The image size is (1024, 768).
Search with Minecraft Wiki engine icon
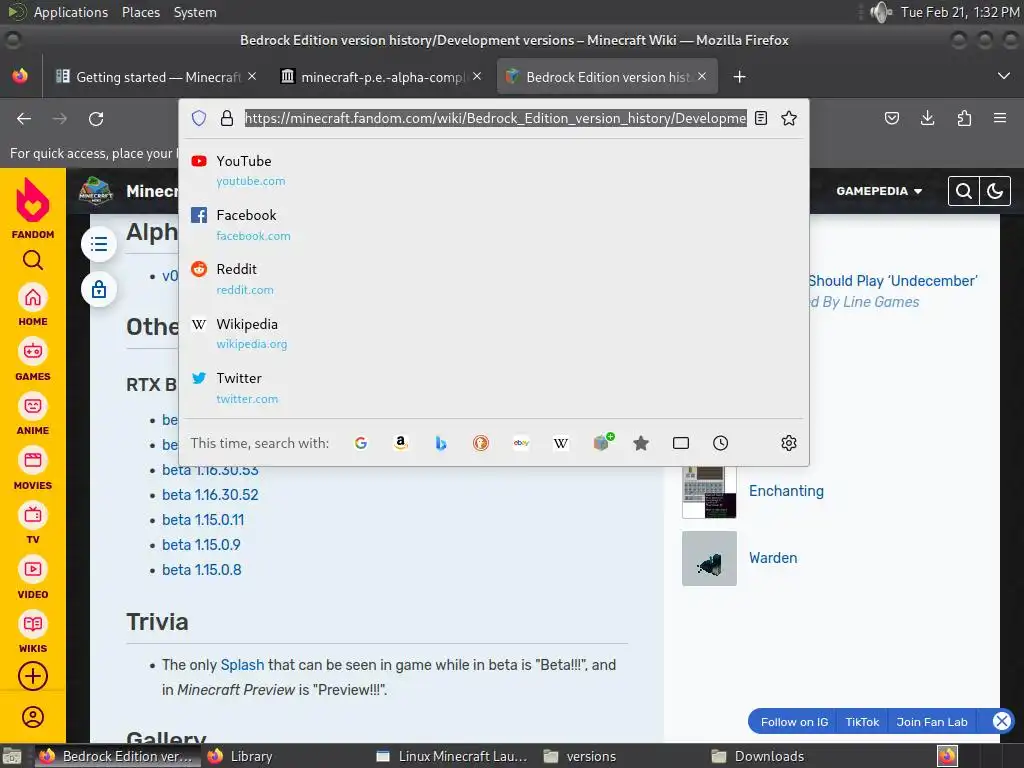coord(602,442)
